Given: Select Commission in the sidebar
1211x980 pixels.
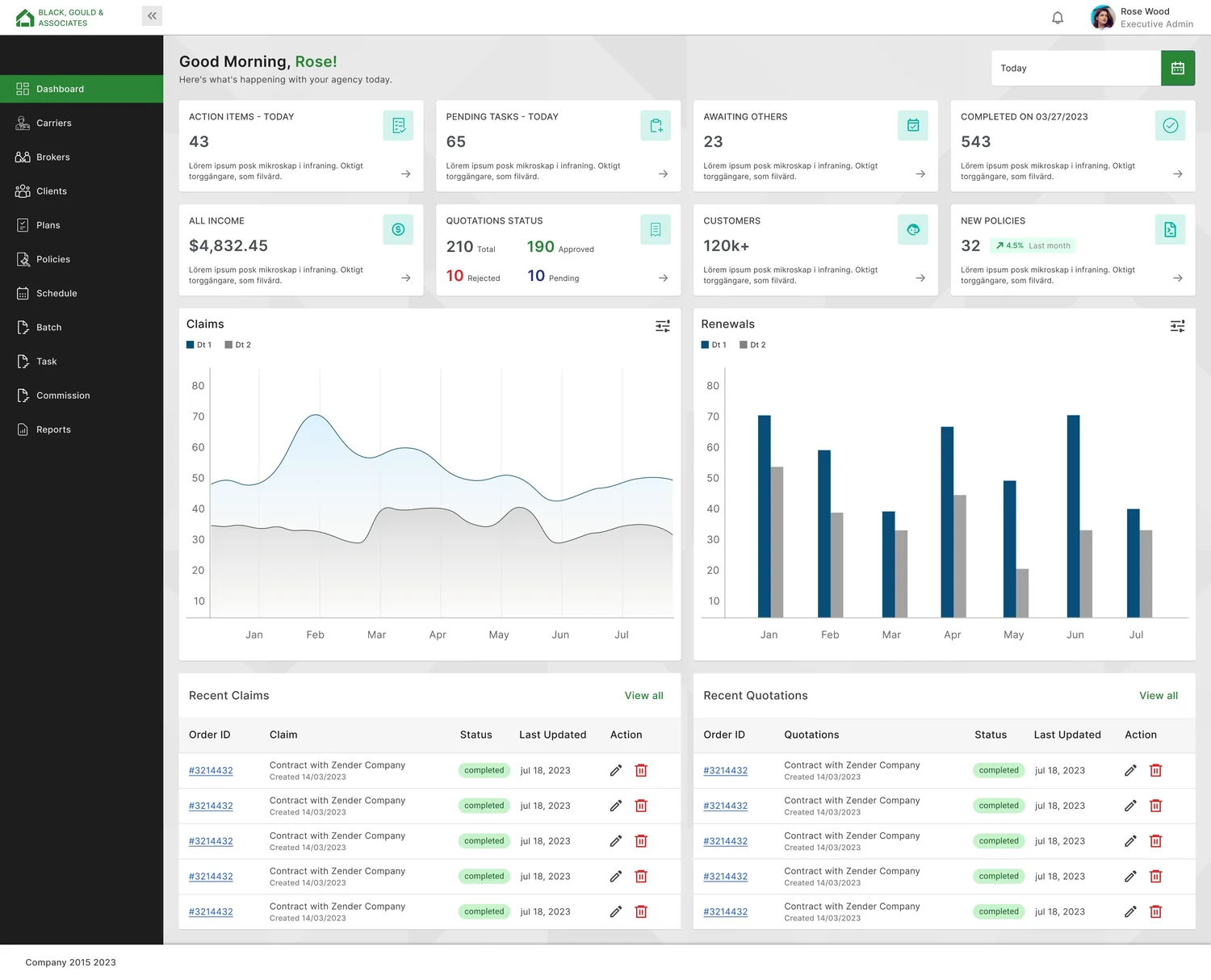Looking at the screenshot, I should (82, 396).
